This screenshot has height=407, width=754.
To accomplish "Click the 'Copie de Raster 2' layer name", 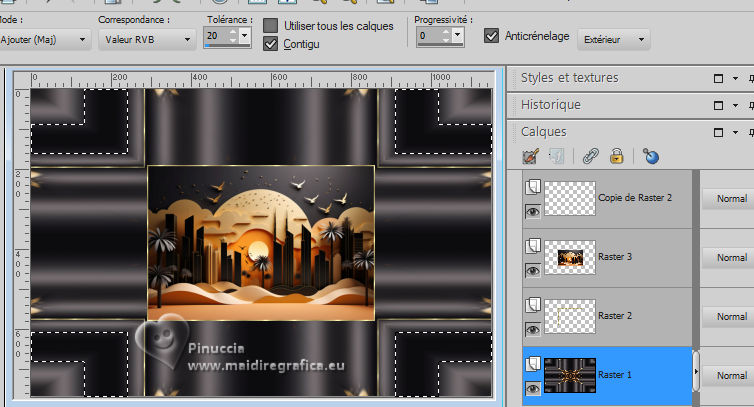I will pyautogui.click(x=635, y=198).
